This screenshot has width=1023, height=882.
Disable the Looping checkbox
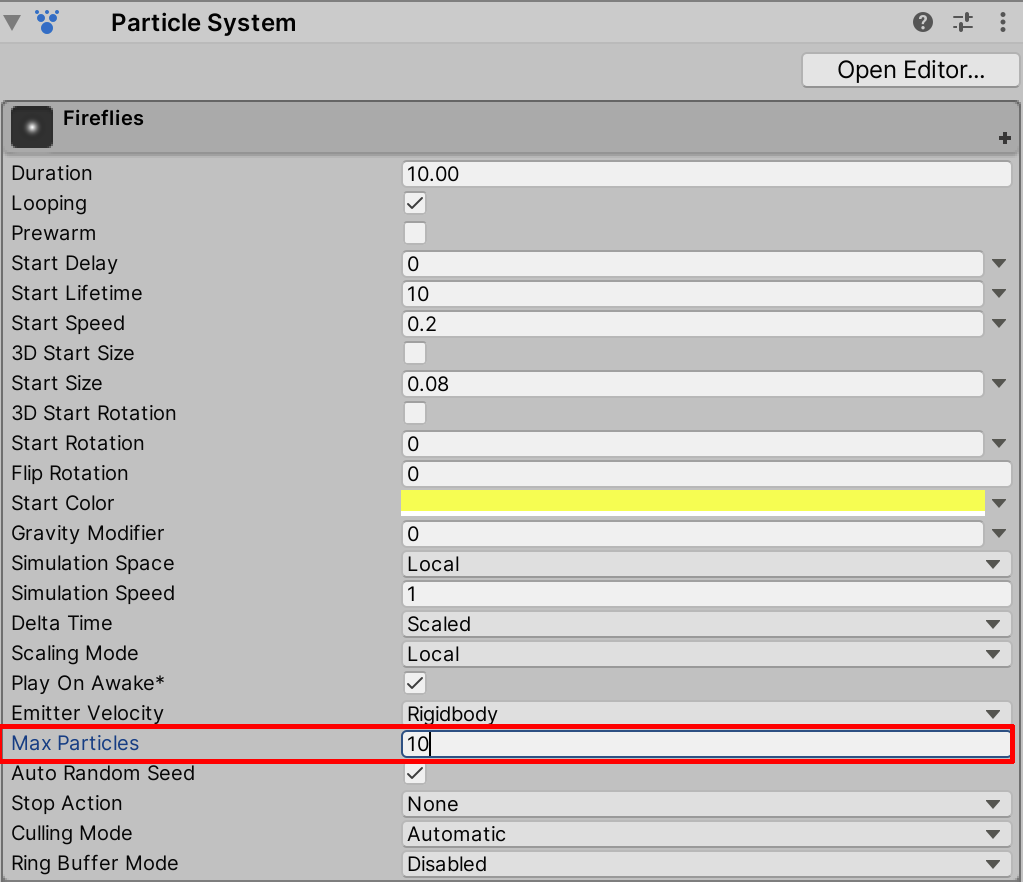pos(414,203)
